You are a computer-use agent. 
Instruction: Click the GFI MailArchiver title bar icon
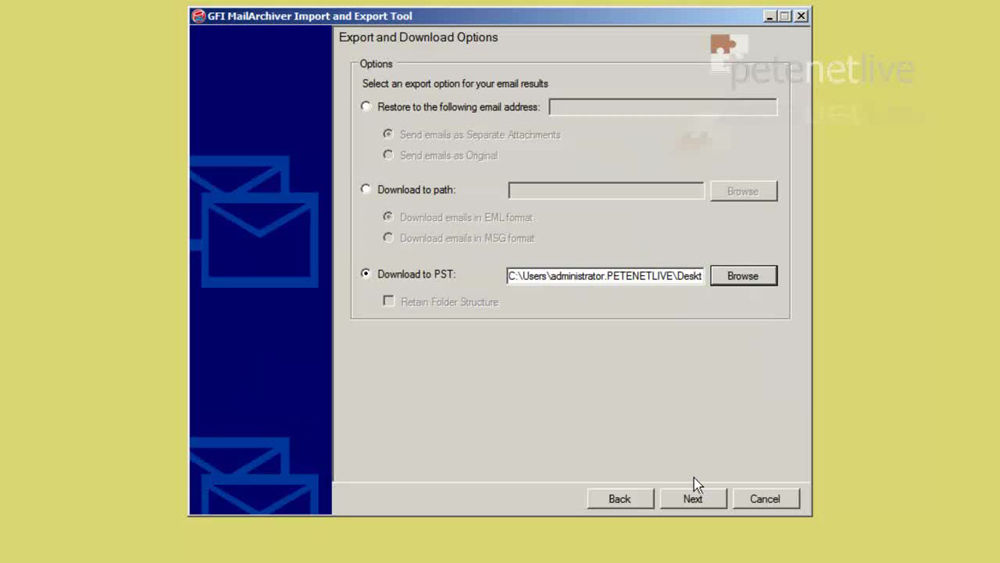point(198,16)
